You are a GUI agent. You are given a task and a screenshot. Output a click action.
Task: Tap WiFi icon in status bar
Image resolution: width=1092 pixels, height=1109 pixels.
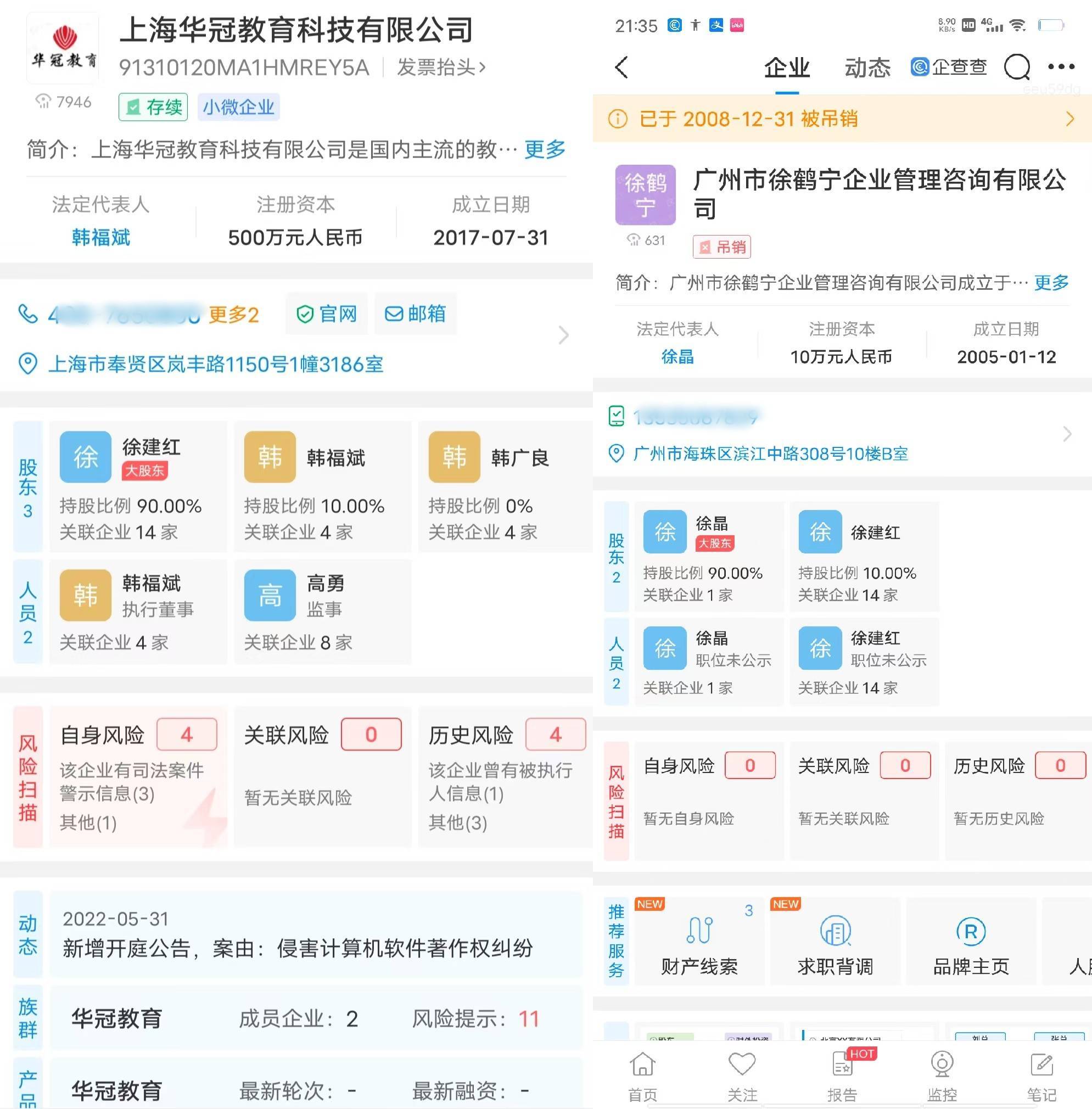tap(1017, 25)
